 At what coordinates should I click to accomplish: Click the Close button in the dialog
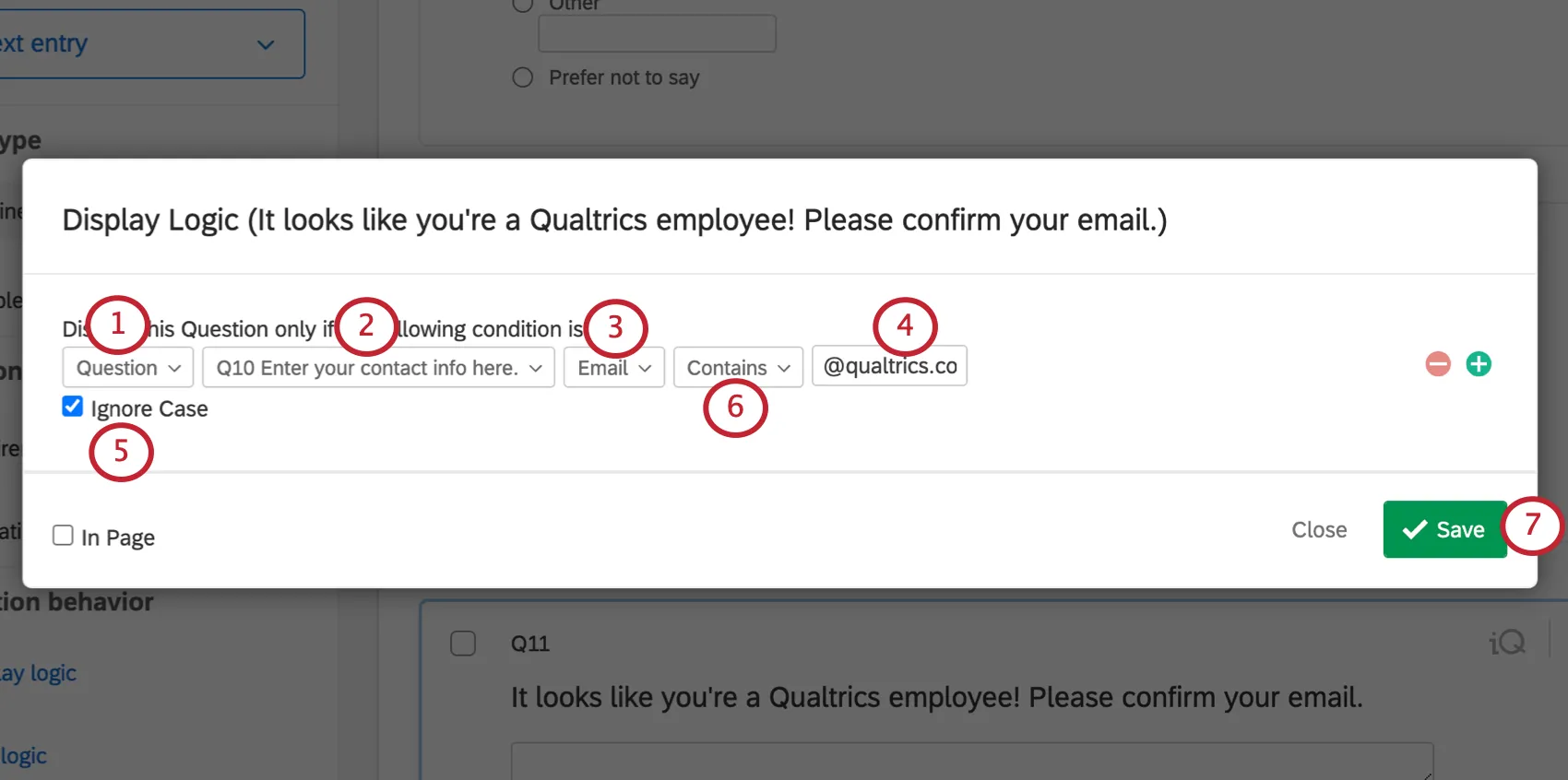pos(1318,529)
